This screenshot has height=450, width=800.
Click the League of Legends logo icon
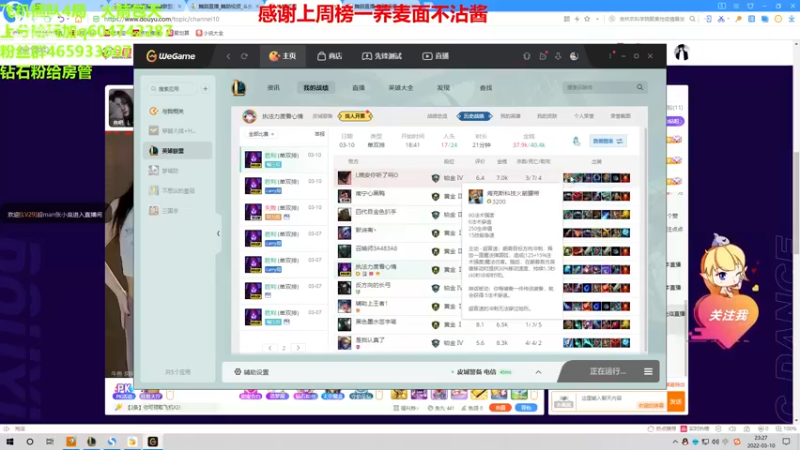239,88
